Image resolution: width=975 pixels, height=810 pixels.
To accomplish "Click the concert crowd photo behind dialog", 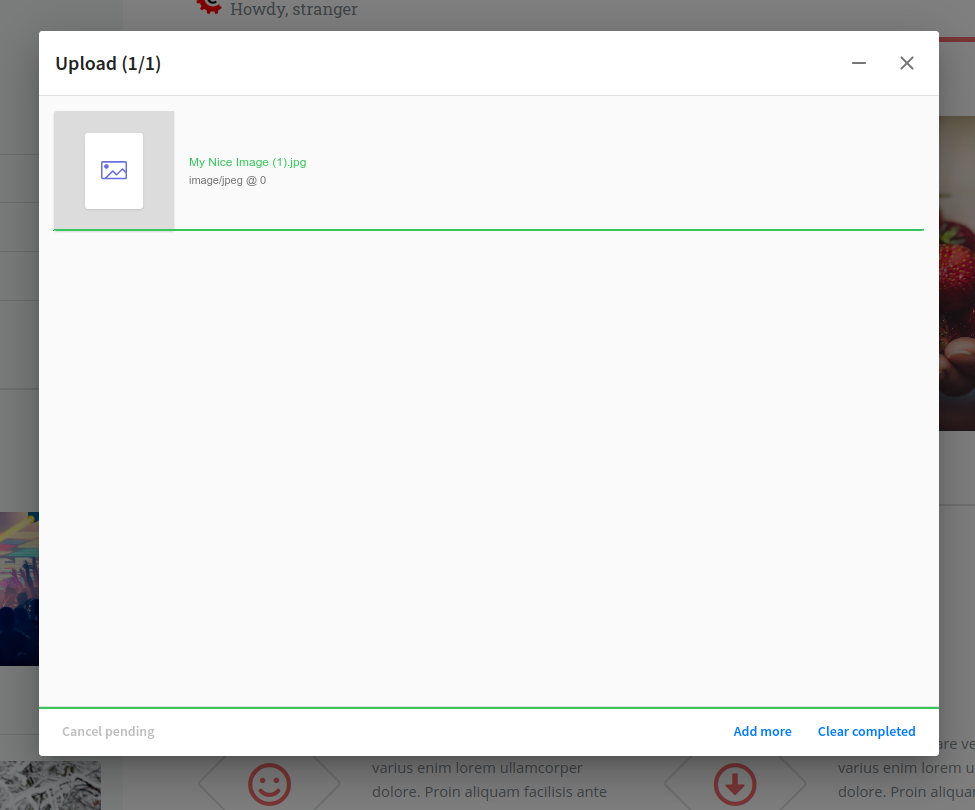I will 19,589.
